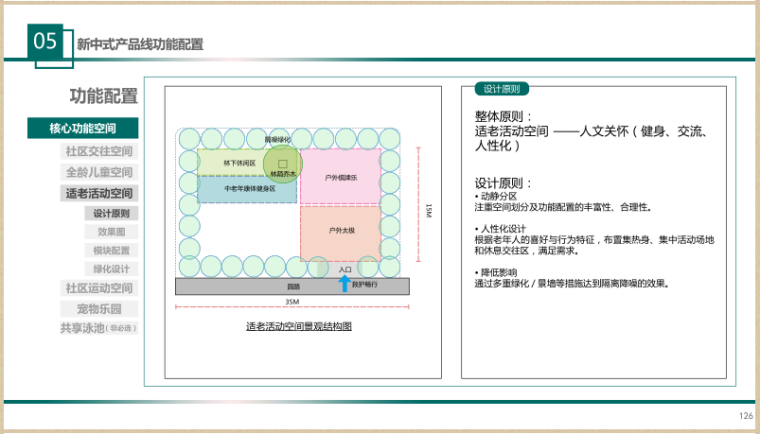Select 全龄儿童空间 in the sidebar
This screenshot has height=434, width=760.
(x=99, y=172)
